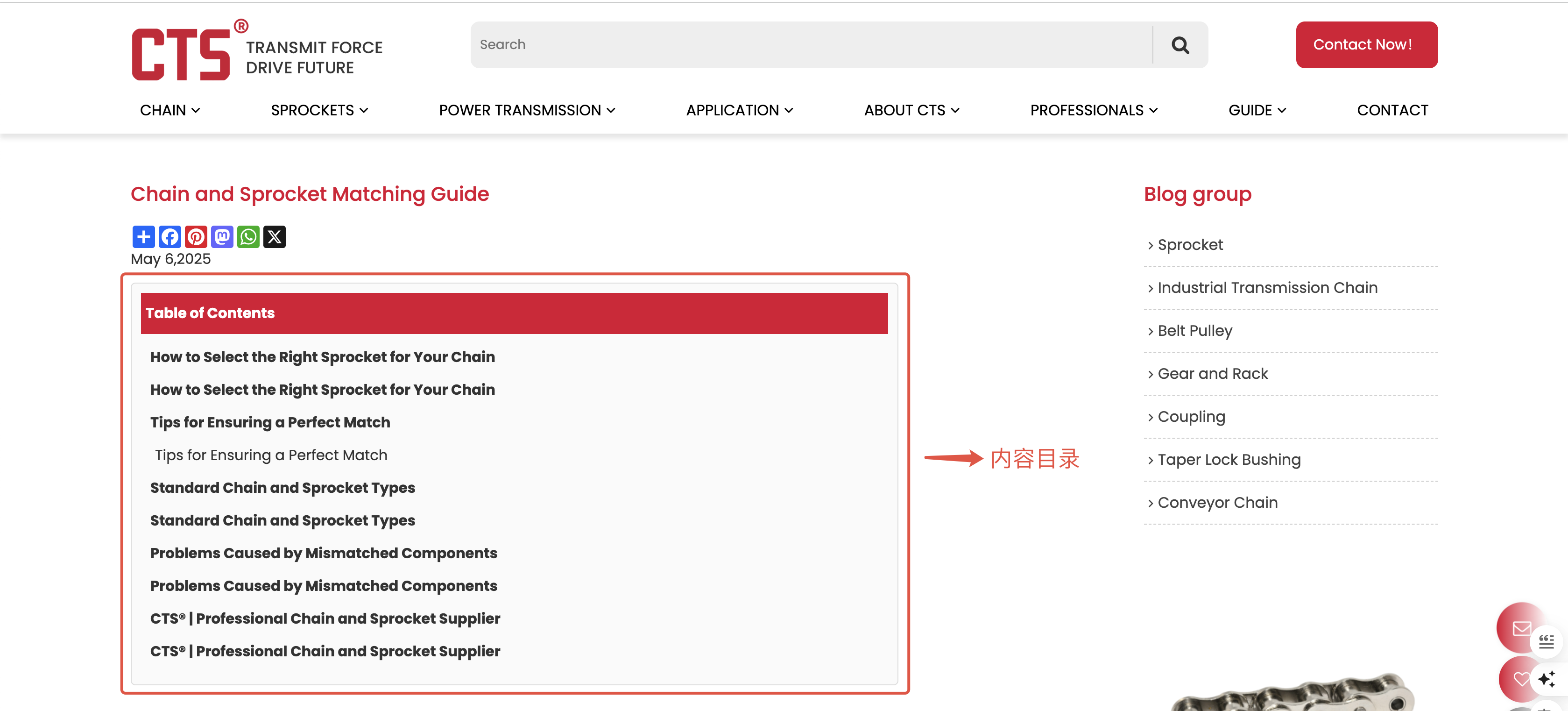Jump to last 'CTS® | Professional Chain and Sprocket Supplier'

pos(325,651)
